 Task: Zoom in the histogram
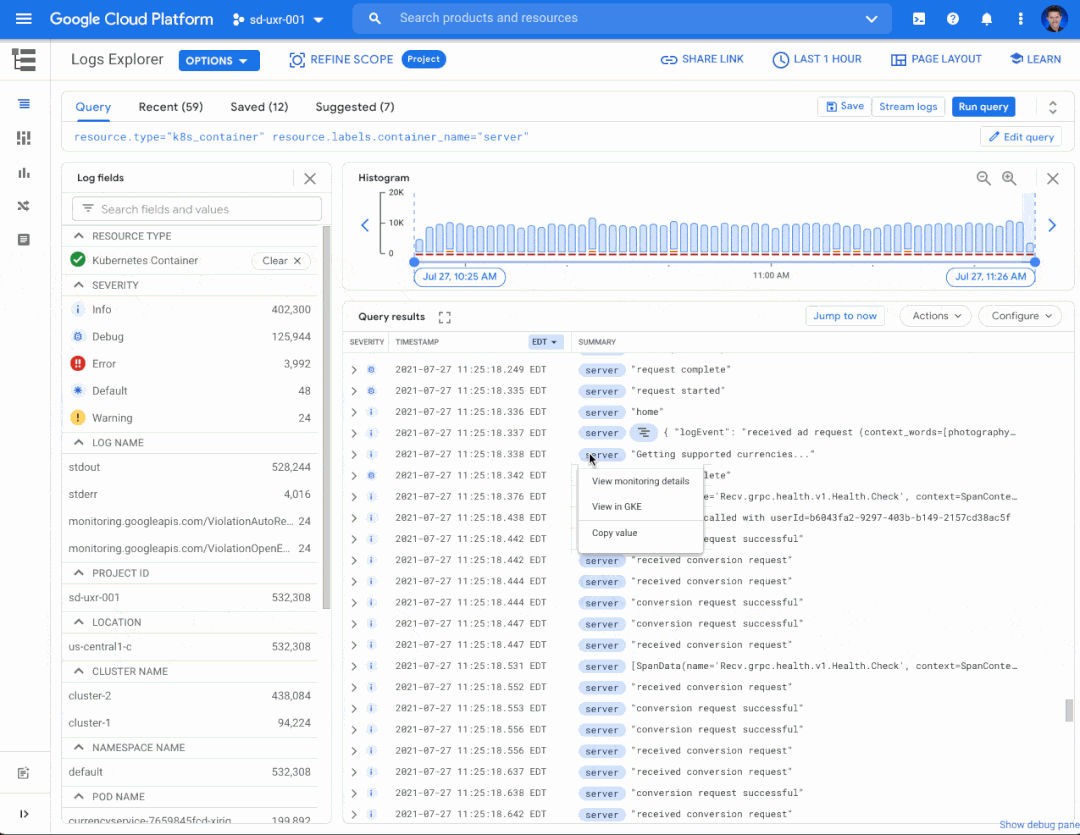[x=1009, y=178]
